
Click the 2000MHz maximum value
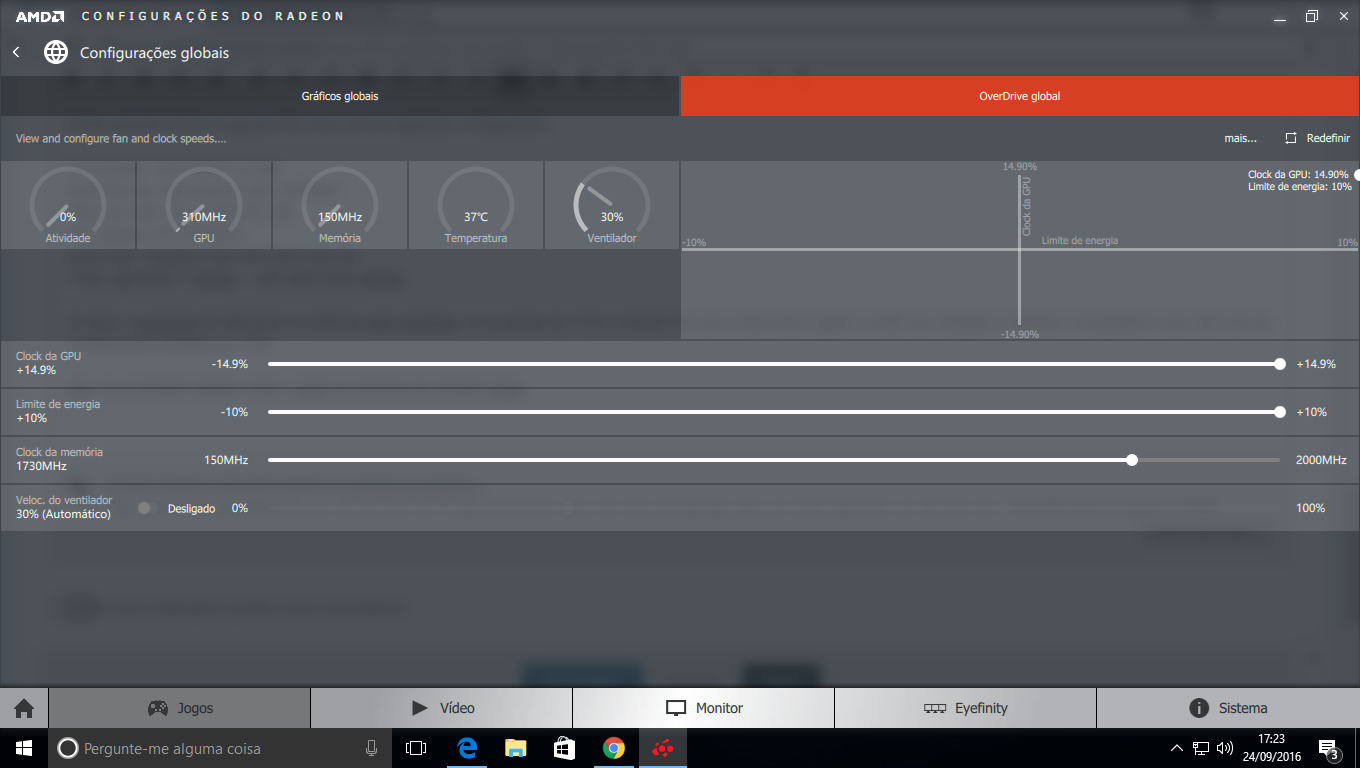pyautogui.click(x=1321, y=460)
